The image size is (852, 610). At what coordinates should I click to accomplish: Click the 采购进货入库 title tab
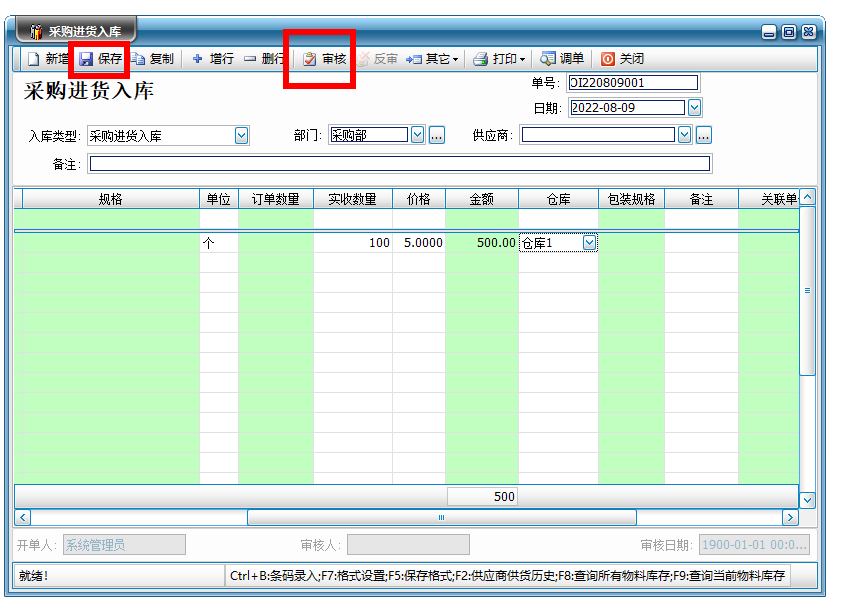point(77,31)
